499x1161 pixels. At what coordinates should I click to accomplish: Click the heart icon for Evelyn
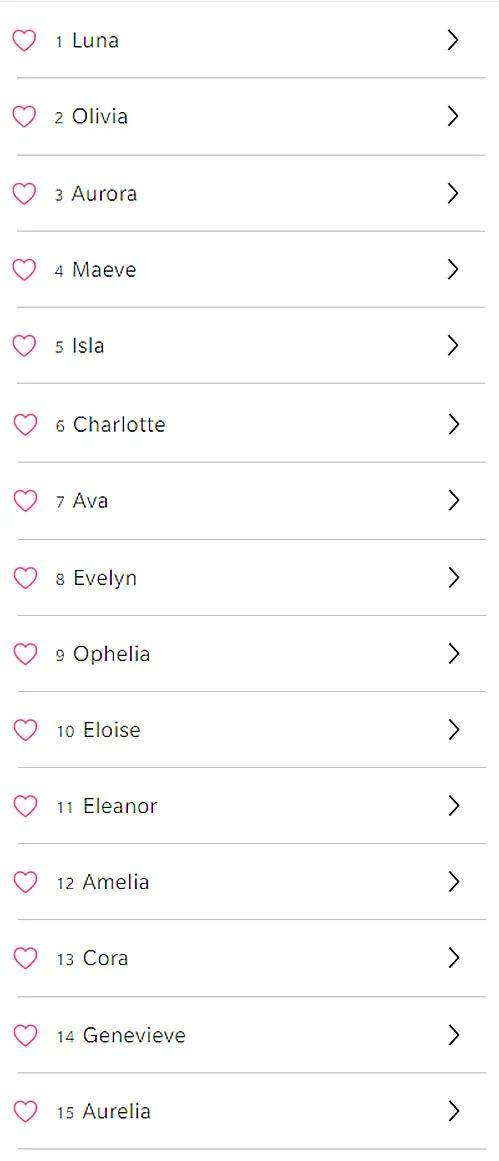tap(25, 578)
